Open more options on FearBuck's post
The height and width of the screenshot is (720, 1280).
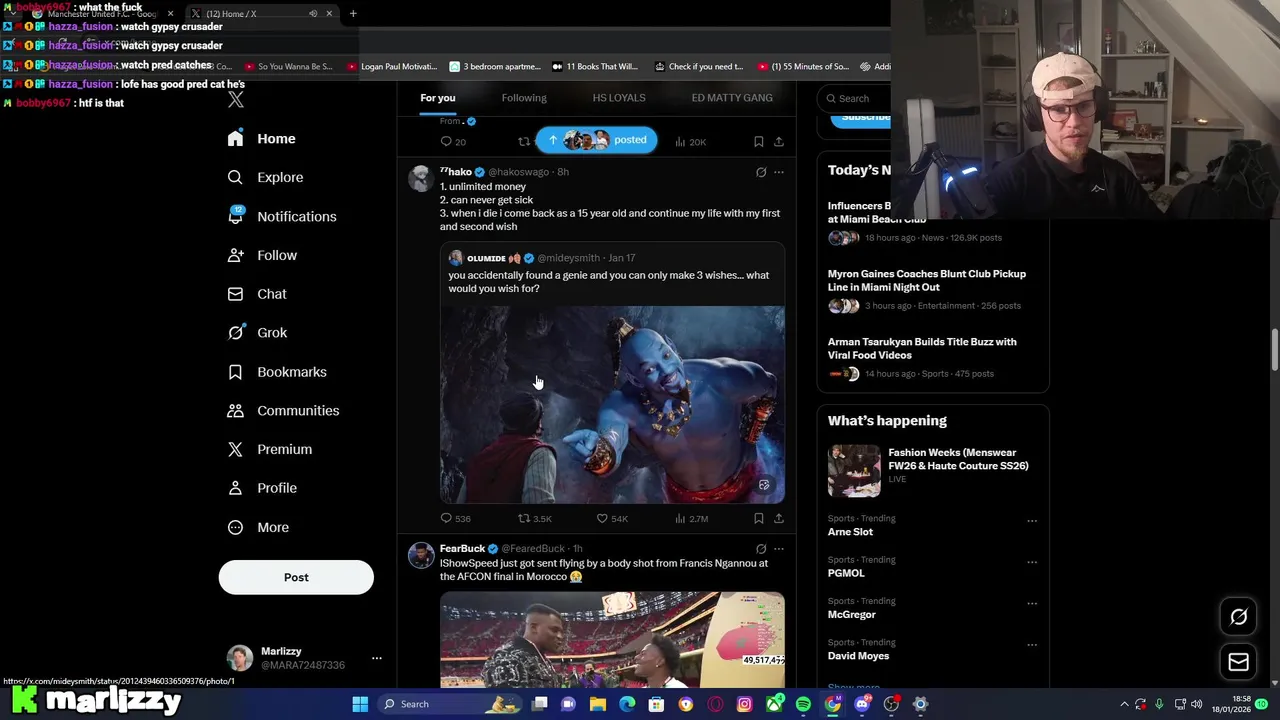(x=779, y=549)
